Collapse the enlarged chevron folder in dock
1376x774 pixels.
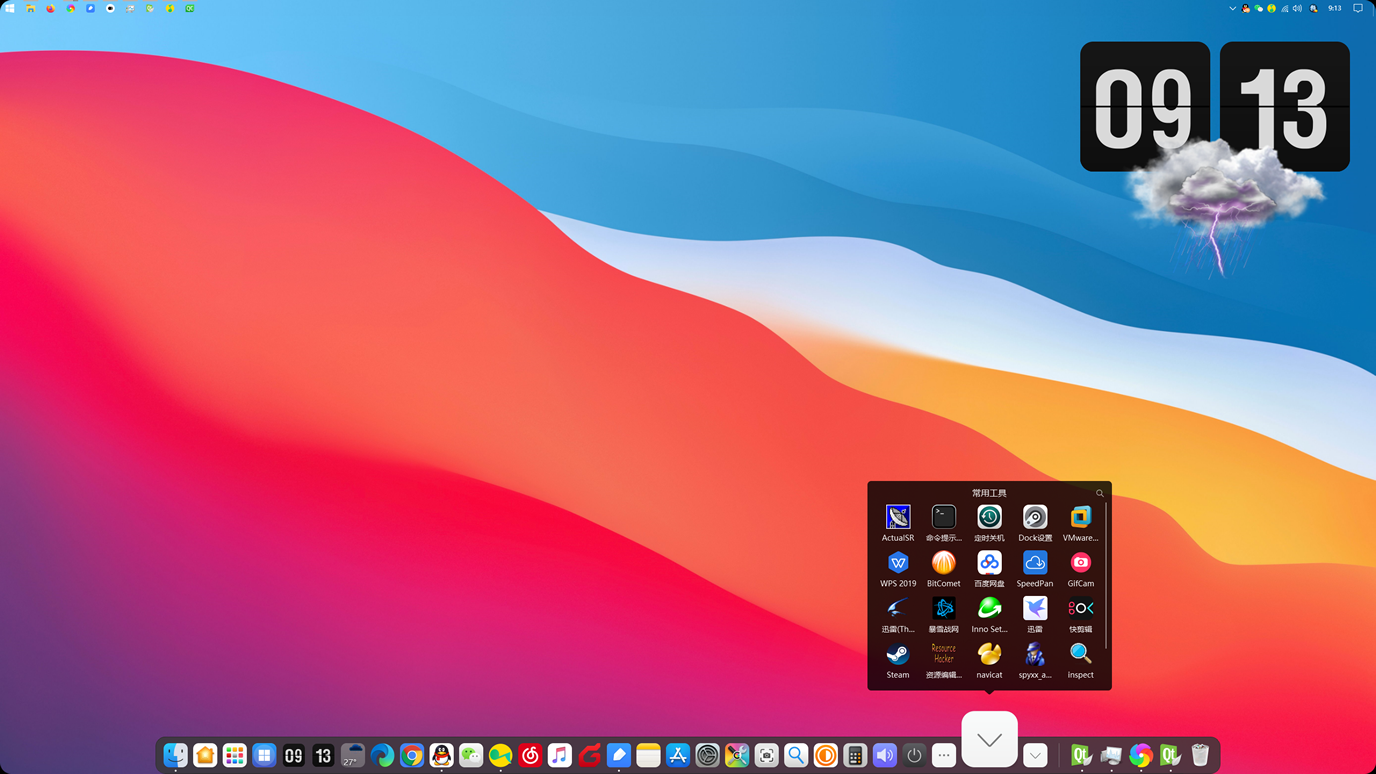pos(989,740)
